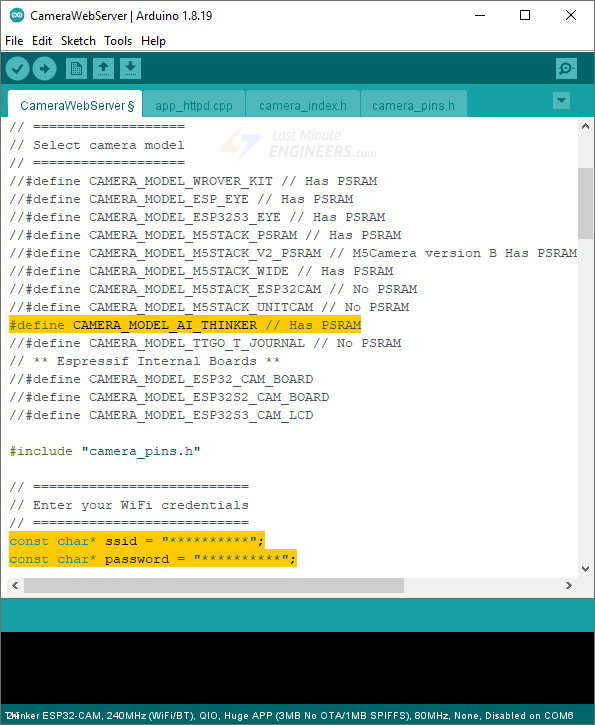Minimize the Arduino window

click(480, 15)
